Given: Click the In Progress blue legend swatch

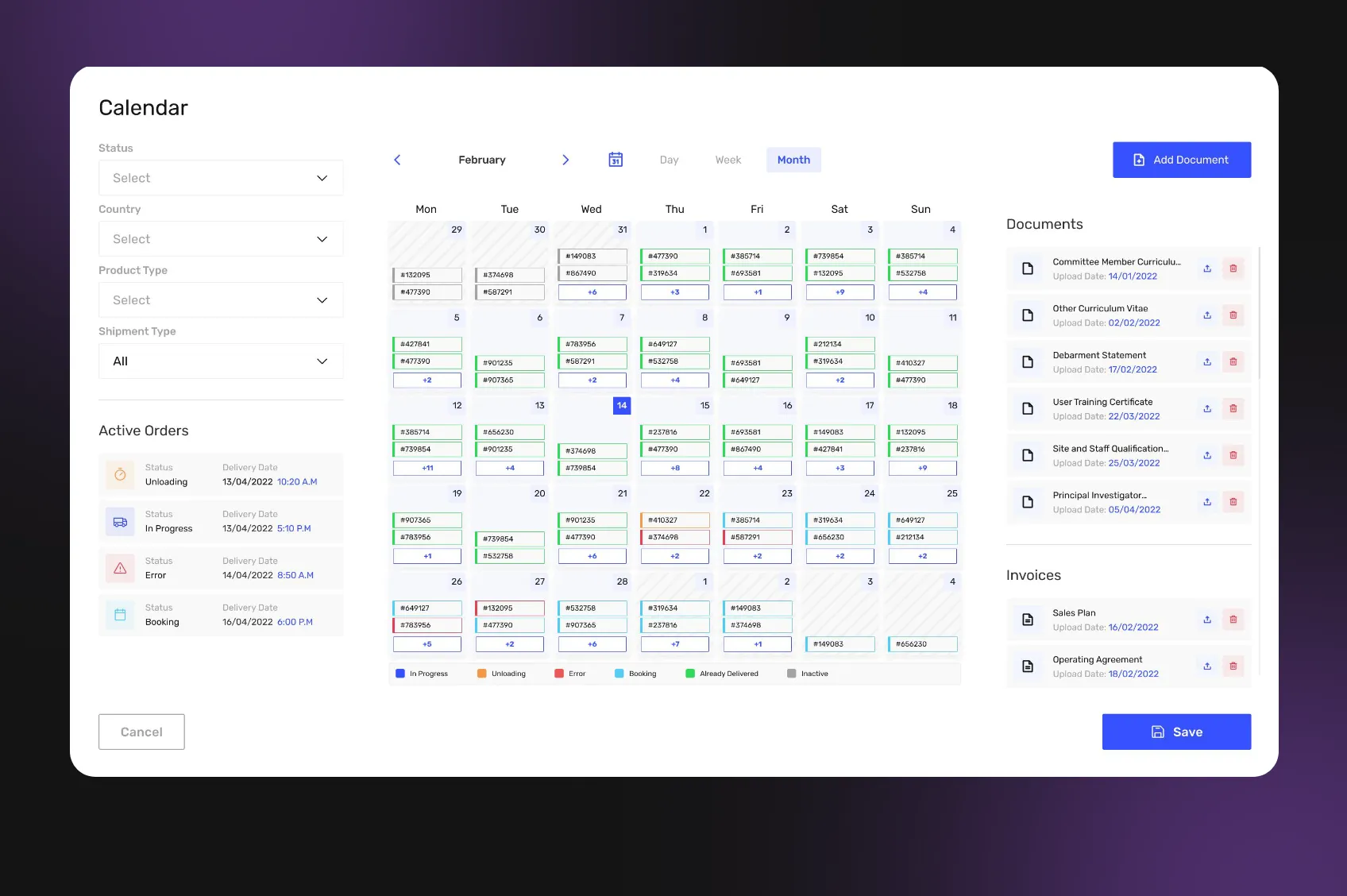Looking at the screenshot, I should pyautogui.click(x=400, y=674).
